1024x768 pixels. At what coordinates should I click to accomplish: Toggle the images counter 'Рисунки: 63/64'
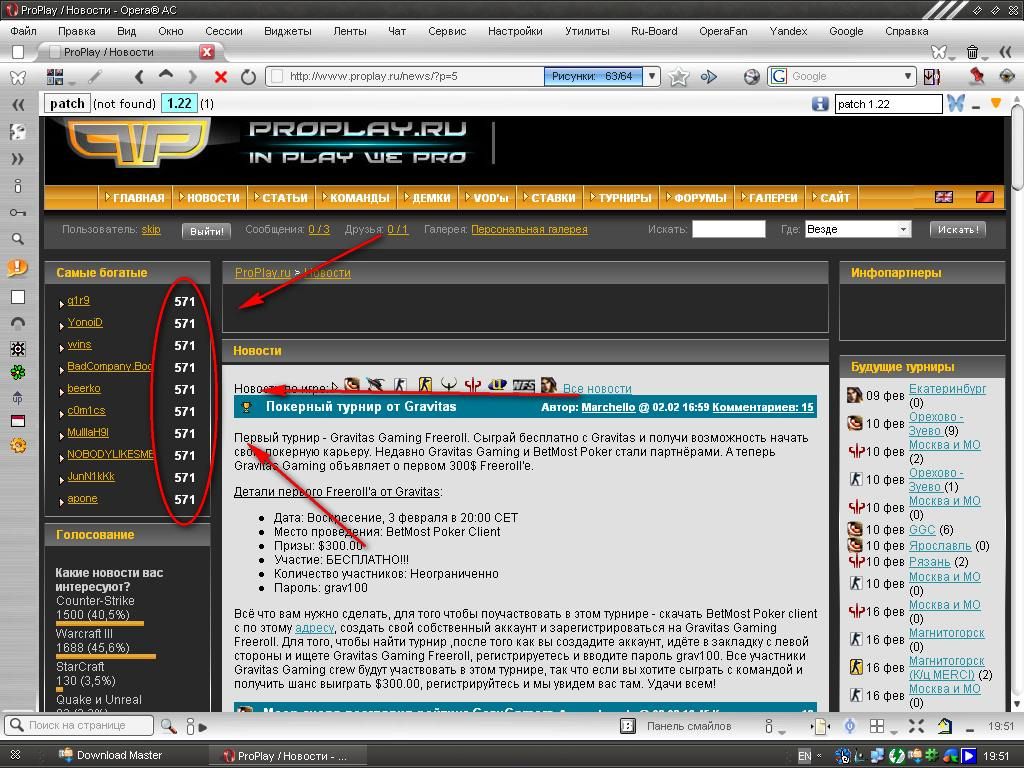tap(592, 76)
